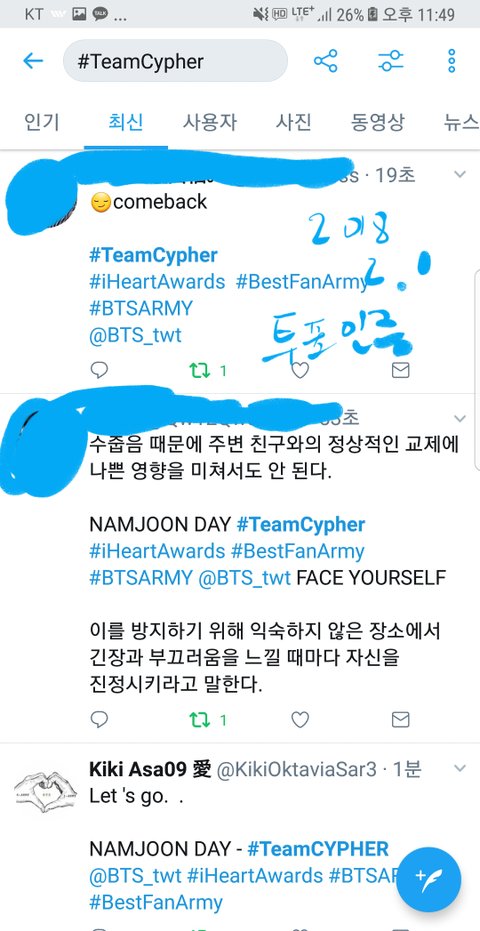Open the three-dot overflow menu
The width and height of the screenshot is (480, 931).
451,61
